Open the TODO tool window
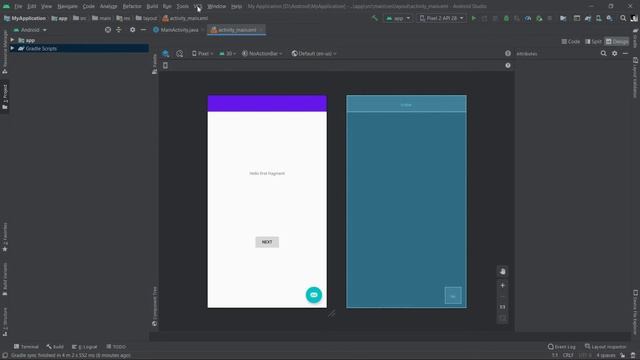The height and width of the screenshot is (360, 640). [x=116, y=347]
